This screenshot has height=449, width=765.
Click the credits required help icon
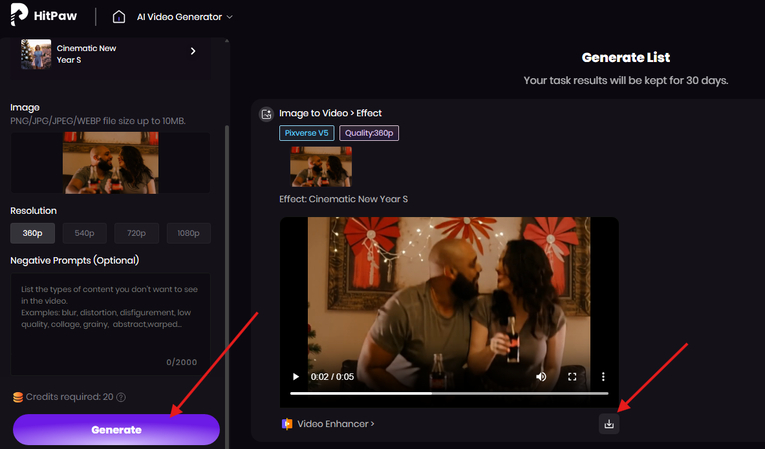(121, 397)
